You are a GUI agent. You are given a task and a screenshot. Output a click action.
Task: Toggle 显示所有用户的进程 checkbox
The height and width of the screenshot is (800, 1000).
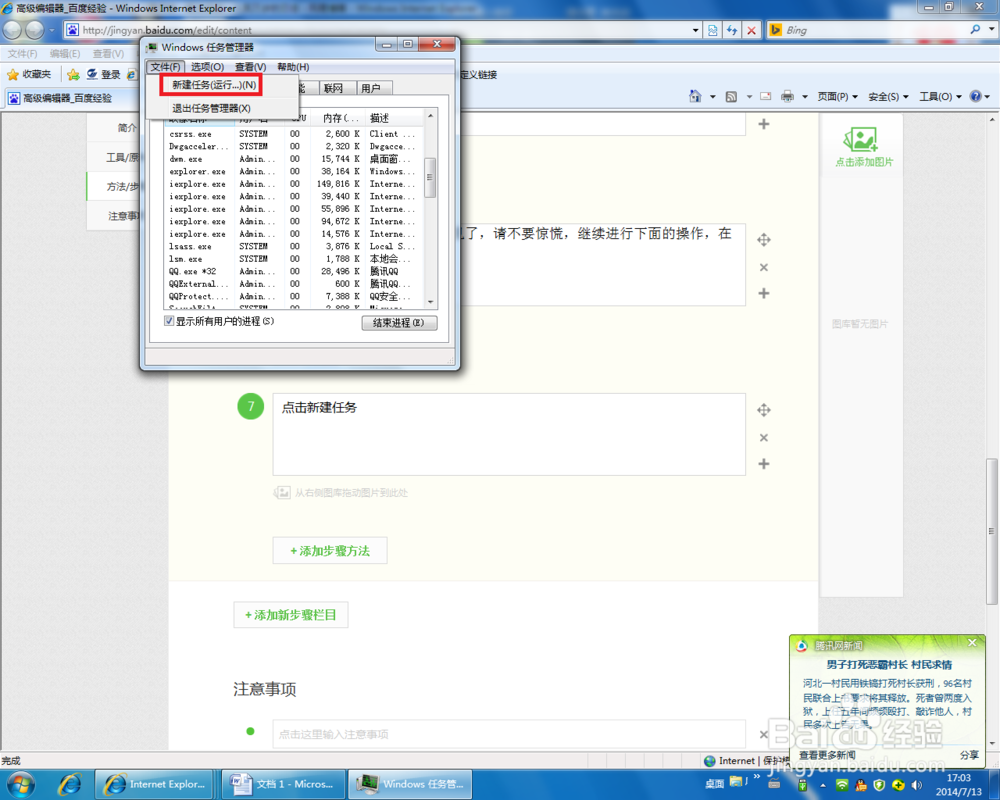coord(169,321)
